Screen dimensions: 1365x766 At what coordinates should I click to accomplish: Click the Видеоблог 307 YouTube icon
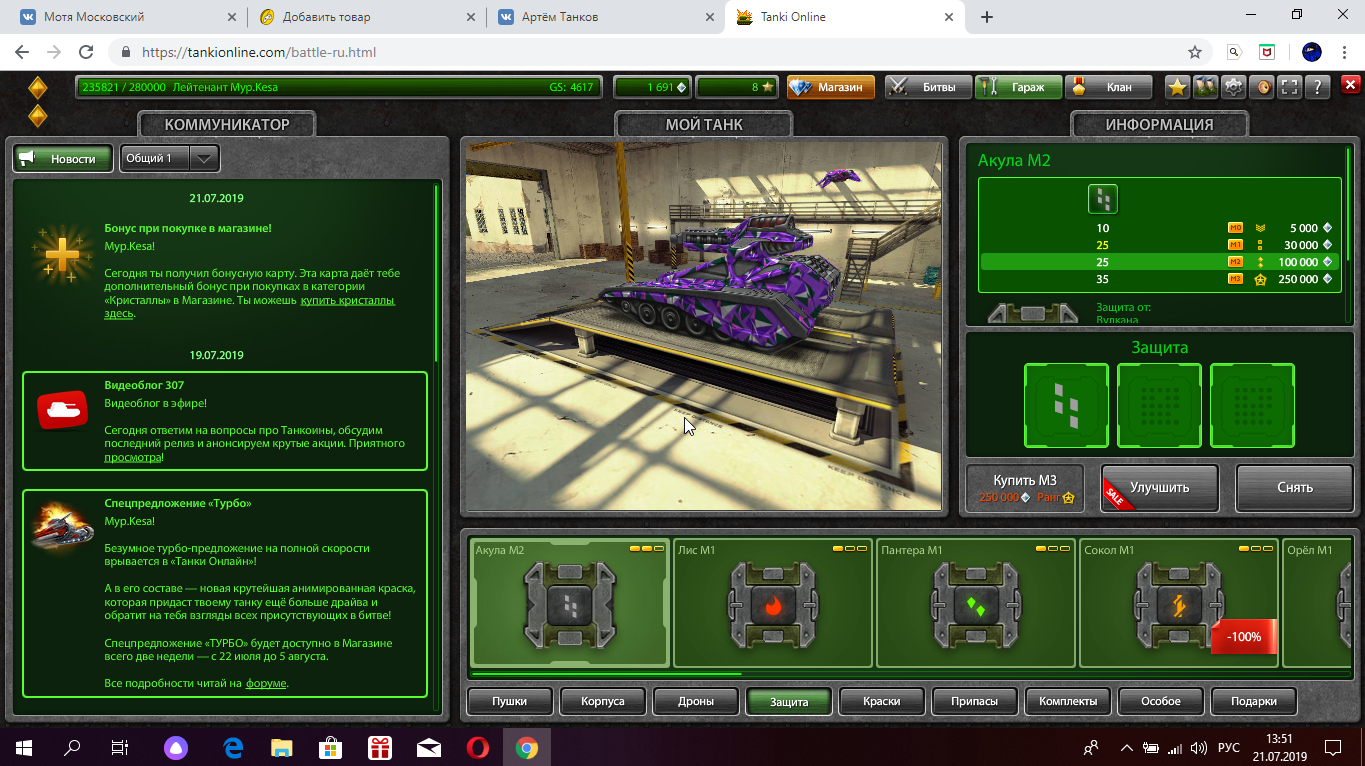[62, 410]
